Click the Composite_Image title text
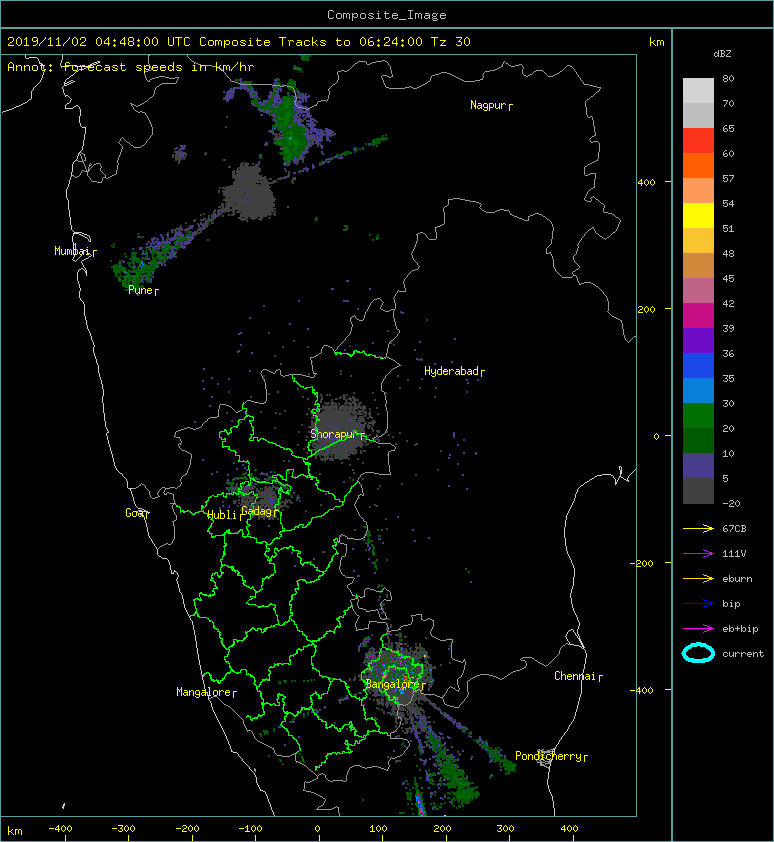Image resolution: width=774 pixels, height=842 pixels. point(387,15)
